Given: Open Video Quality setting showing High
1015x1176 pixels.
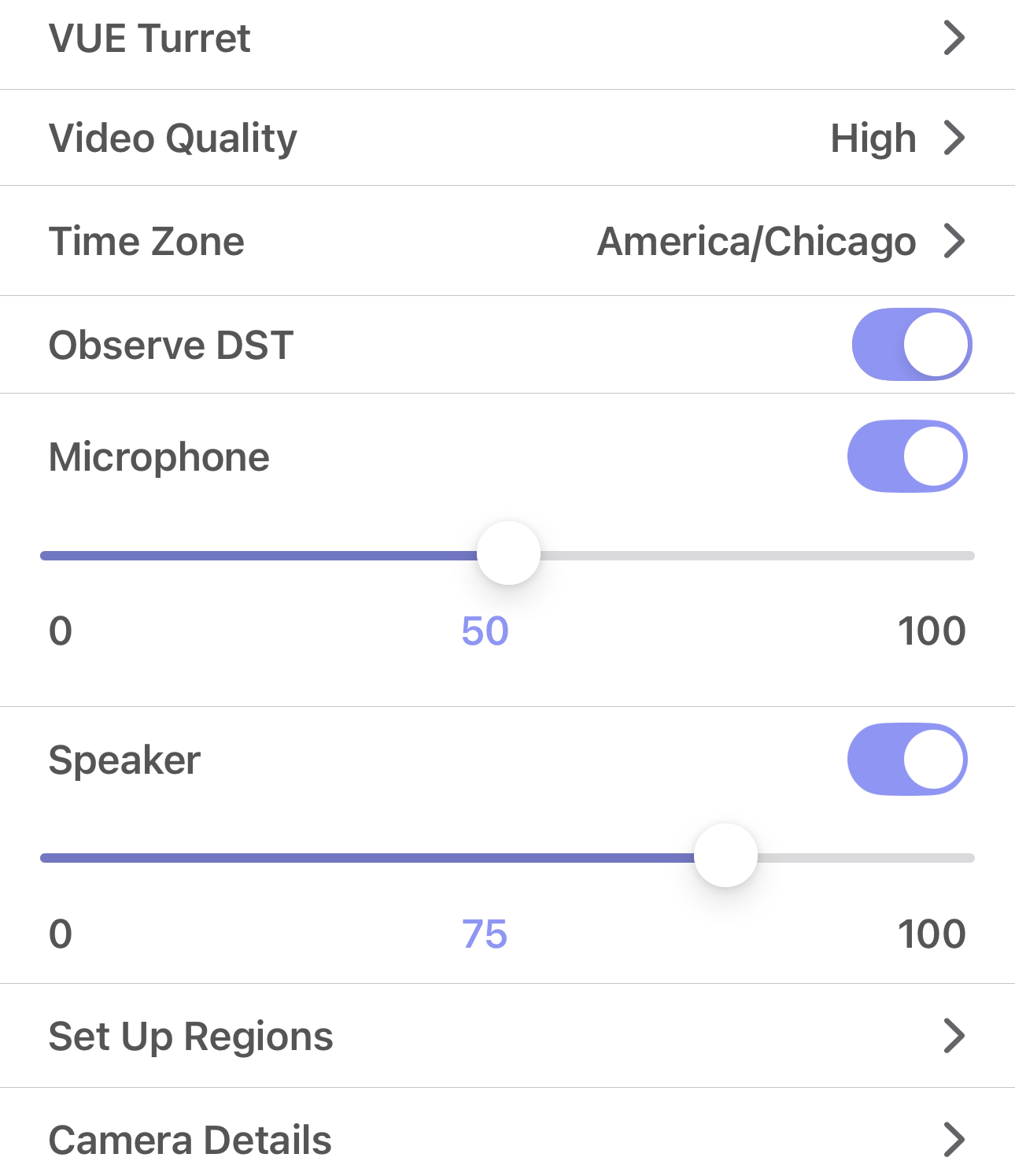Looking at the screenshot, I should tap(873, 139).
